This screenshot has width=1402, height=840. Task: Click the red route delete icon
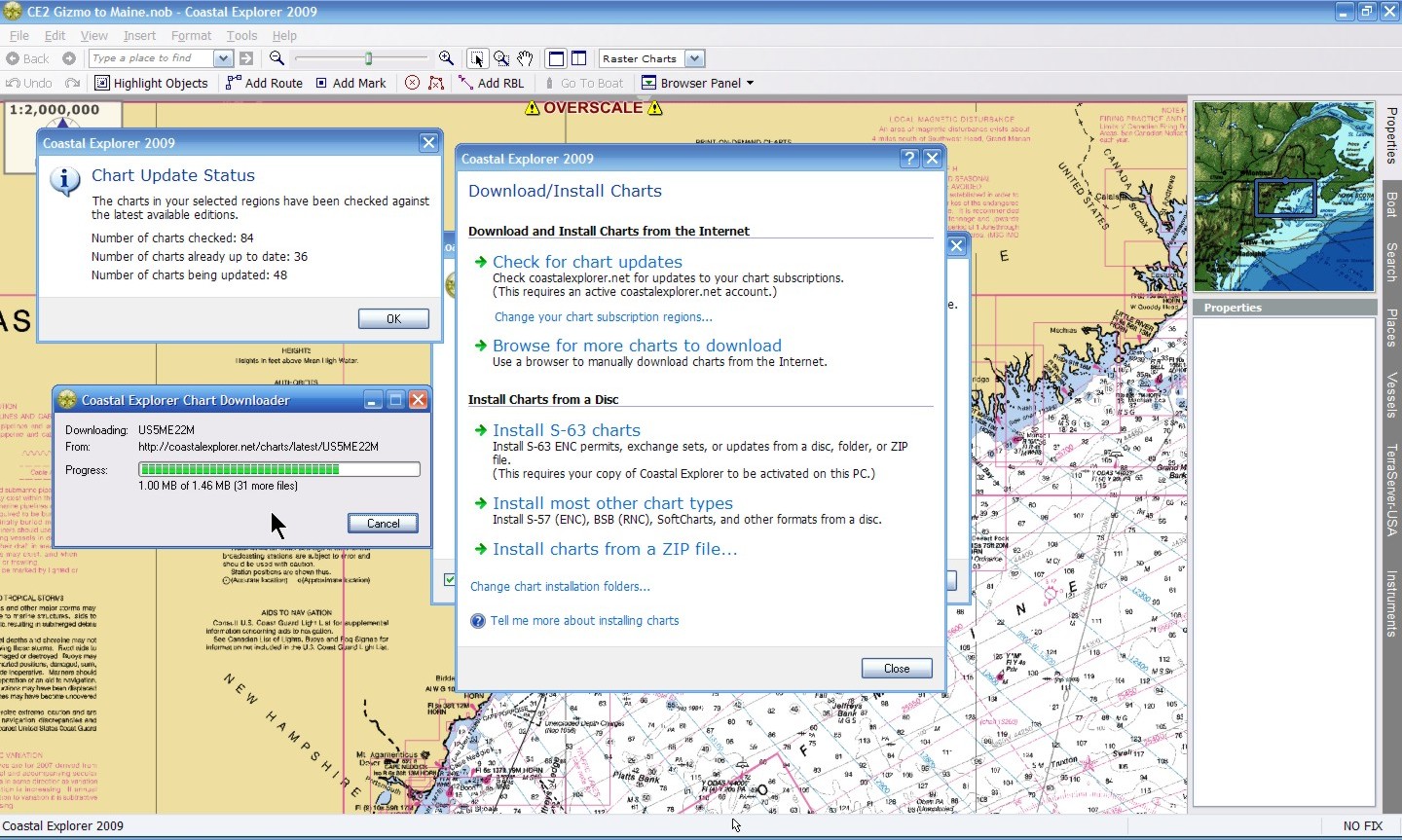click(436, 83)
